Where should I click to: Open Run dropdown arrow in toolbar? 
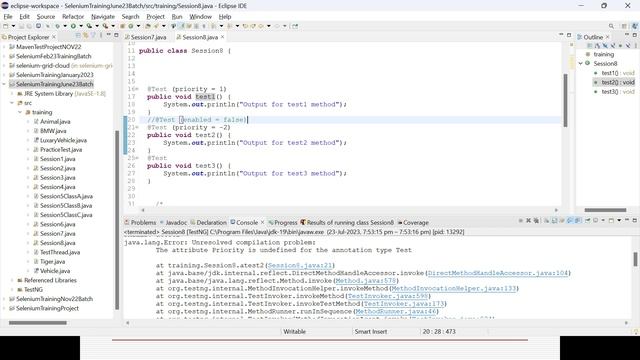(x=81, y=26)
